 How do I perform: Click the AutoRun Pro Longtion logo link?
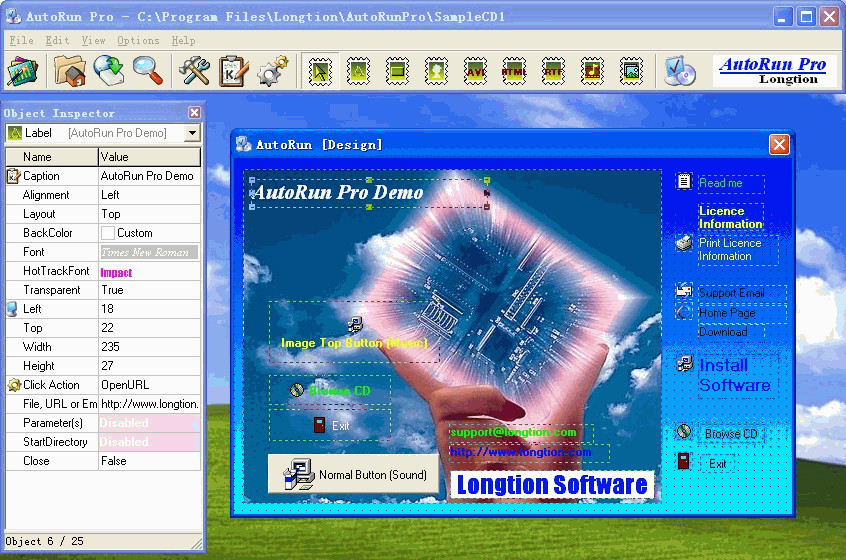click(x=774, y=71)
